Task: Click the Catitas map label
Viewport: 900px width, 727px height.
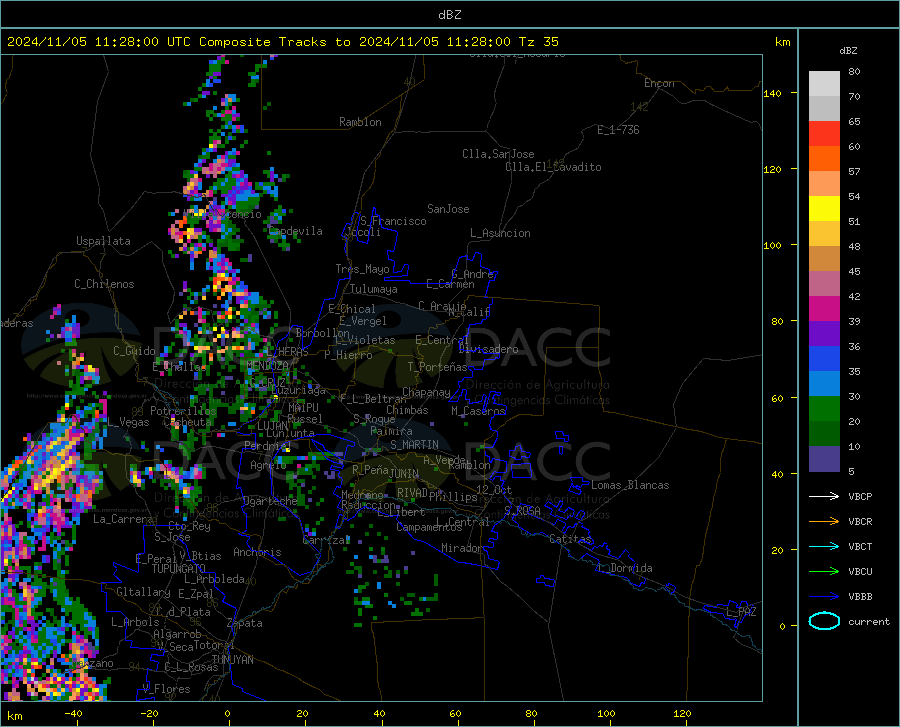Action: pyautogui.click(x=570, y=539)
